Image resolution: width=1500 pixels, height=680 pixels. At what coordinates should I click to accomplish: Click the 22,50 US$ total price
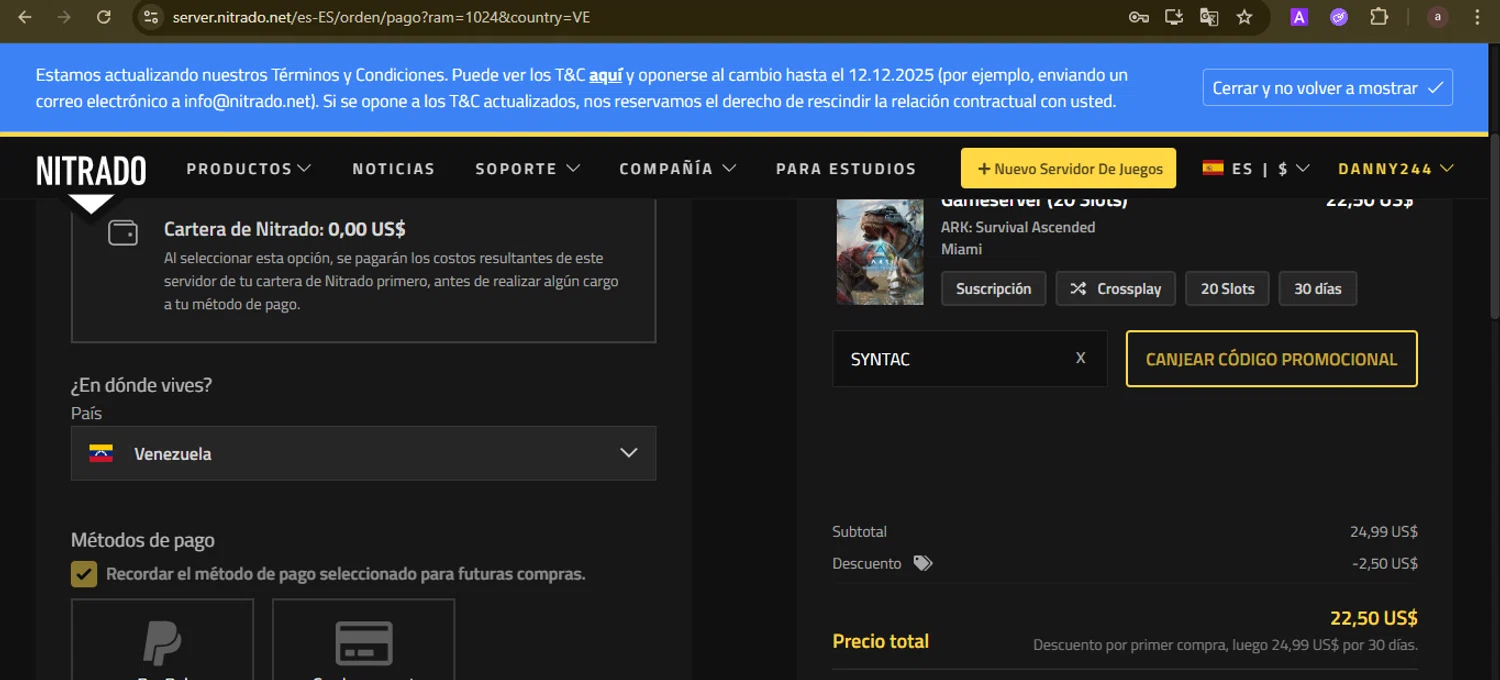coord(1374,618)
